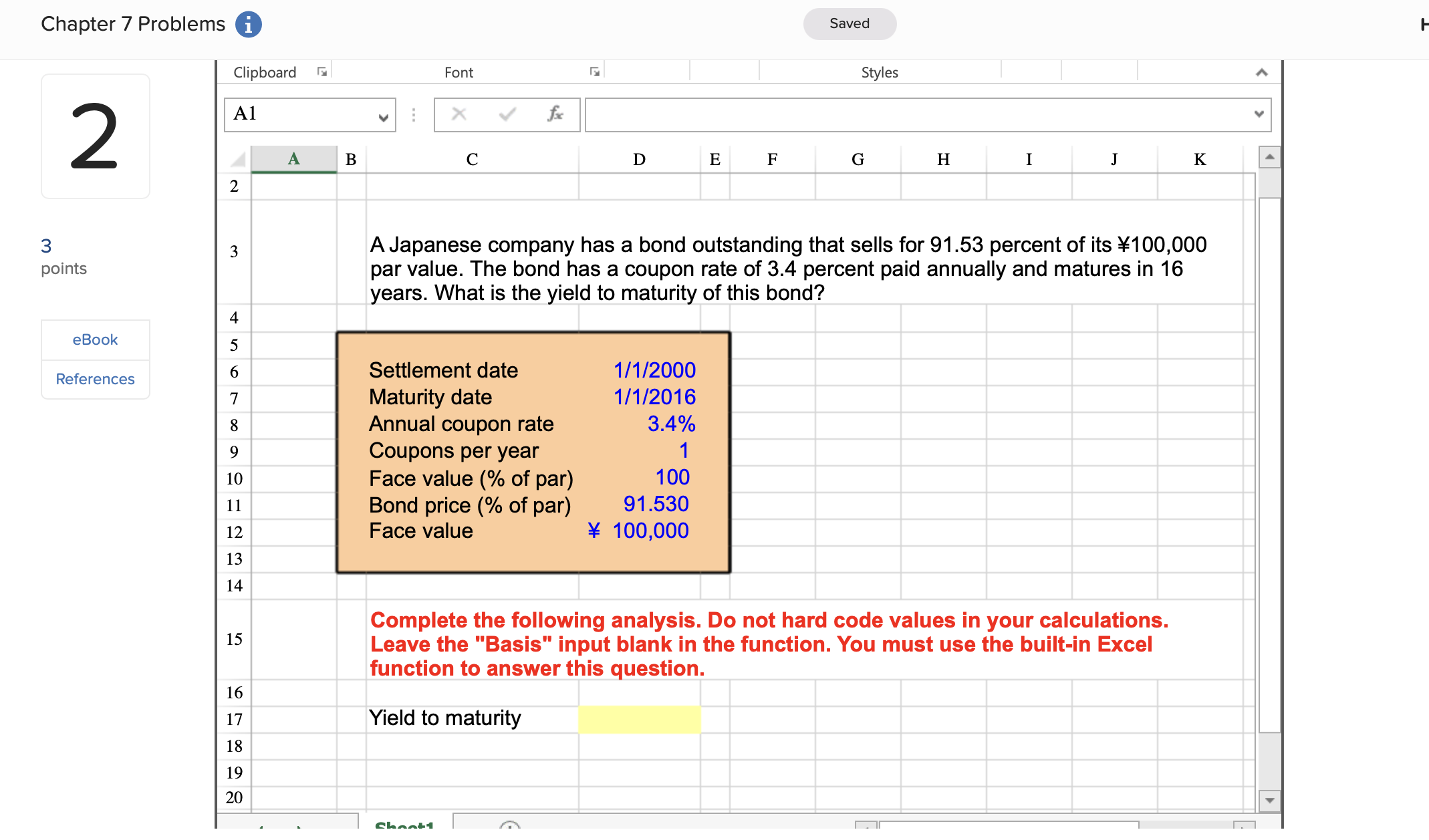Click the Saved status button

tap(849, 24)
